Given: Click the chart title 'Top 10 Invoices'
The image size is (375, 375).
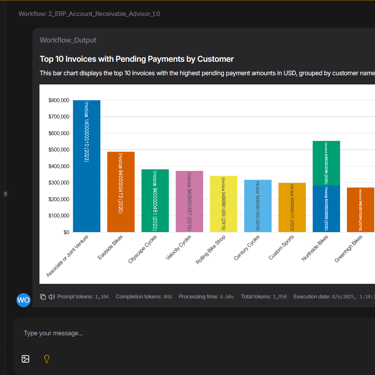Looking at the screenshot, I should (x=137, y=59).
